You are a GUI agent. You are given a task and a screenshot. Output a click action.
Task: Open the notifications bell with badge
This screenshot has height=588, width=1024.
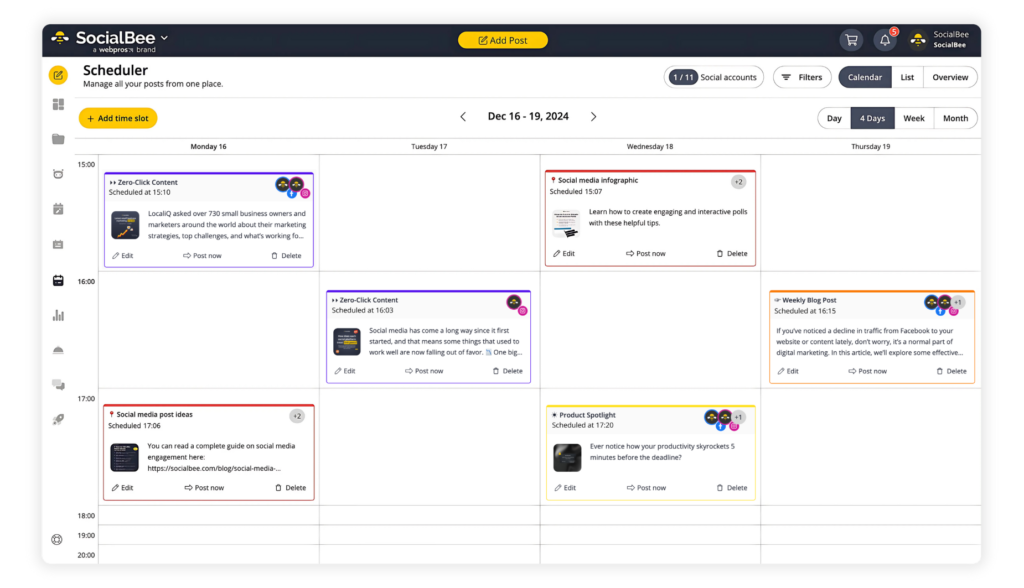(884, 39)
